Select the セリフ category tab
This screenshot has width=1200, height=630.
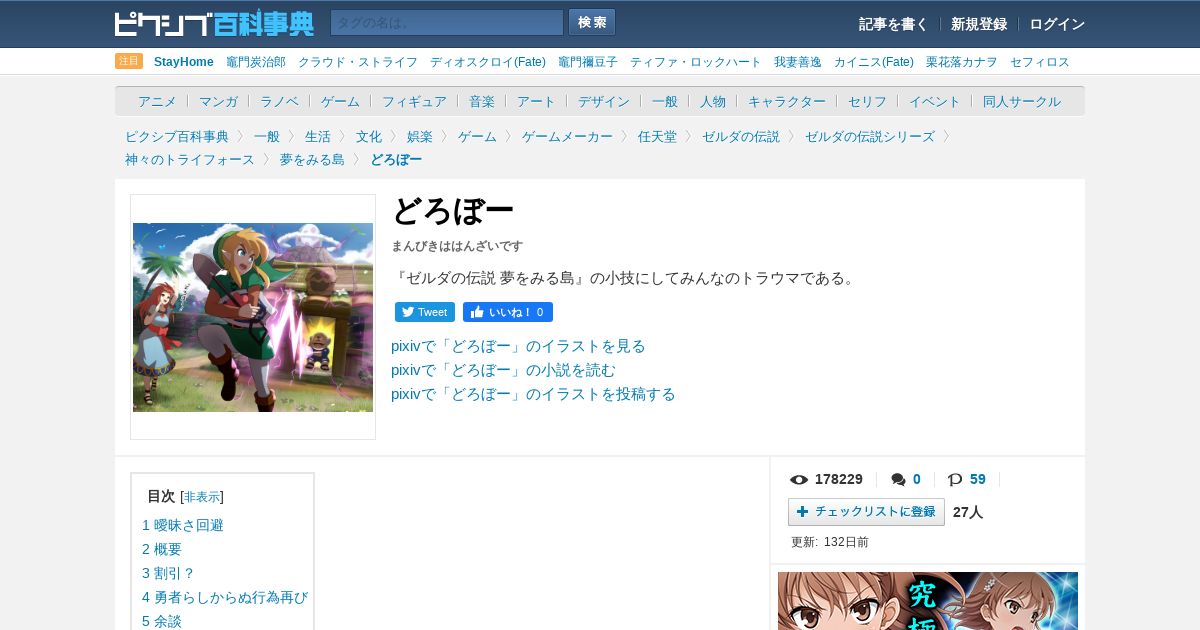click(867, 101)
